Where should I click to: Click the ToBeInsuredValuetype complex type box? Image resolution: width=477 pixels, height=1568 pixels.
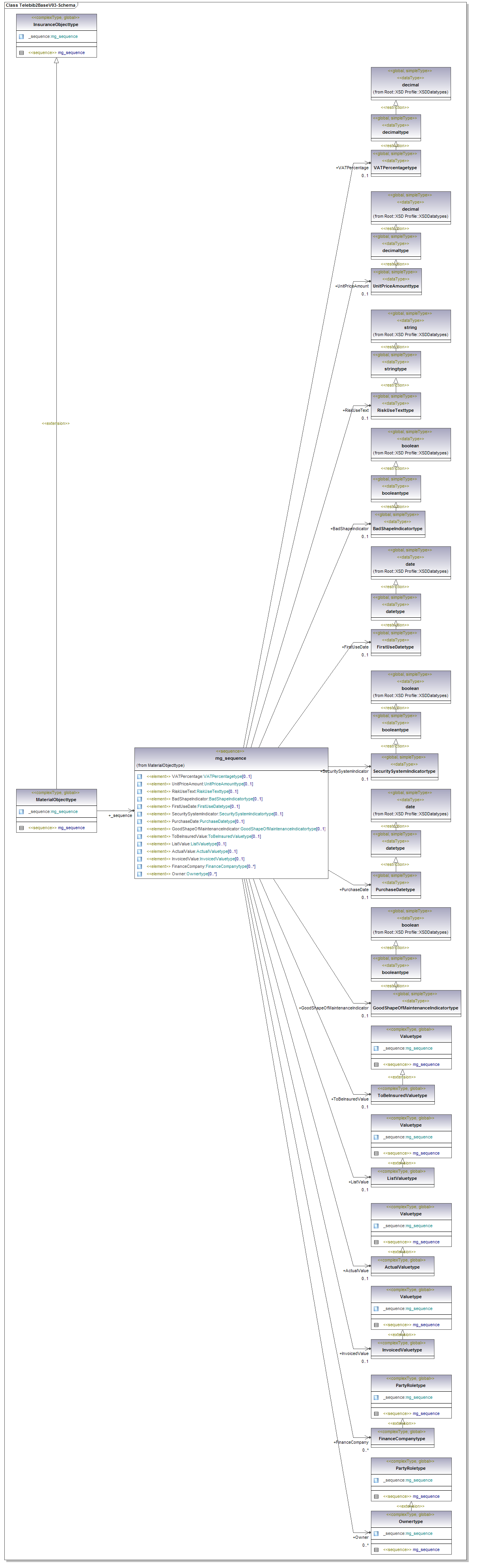tap(402, 1094)
